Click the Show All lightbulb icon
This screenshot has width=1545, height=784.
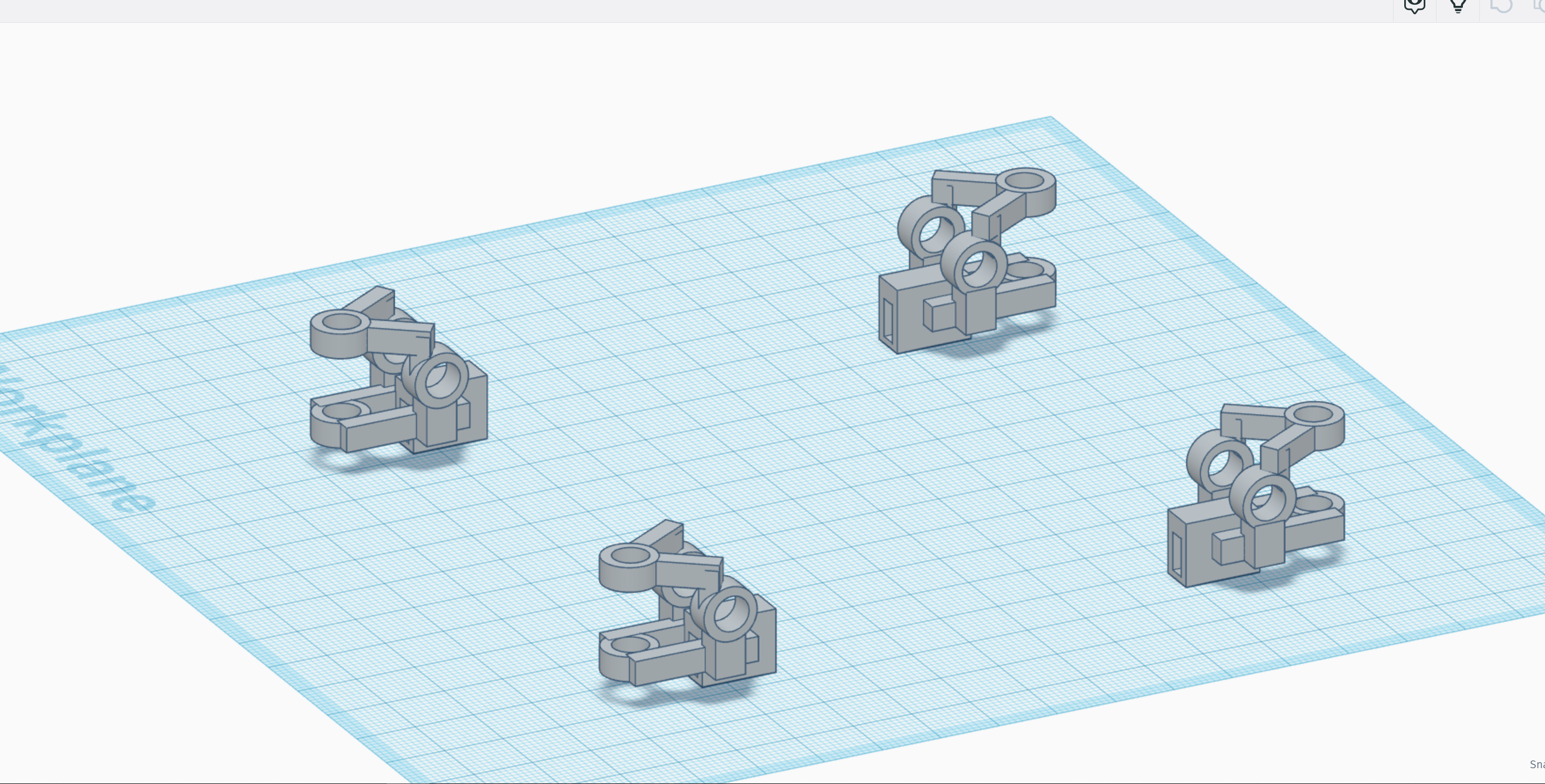pos(1458,6)
